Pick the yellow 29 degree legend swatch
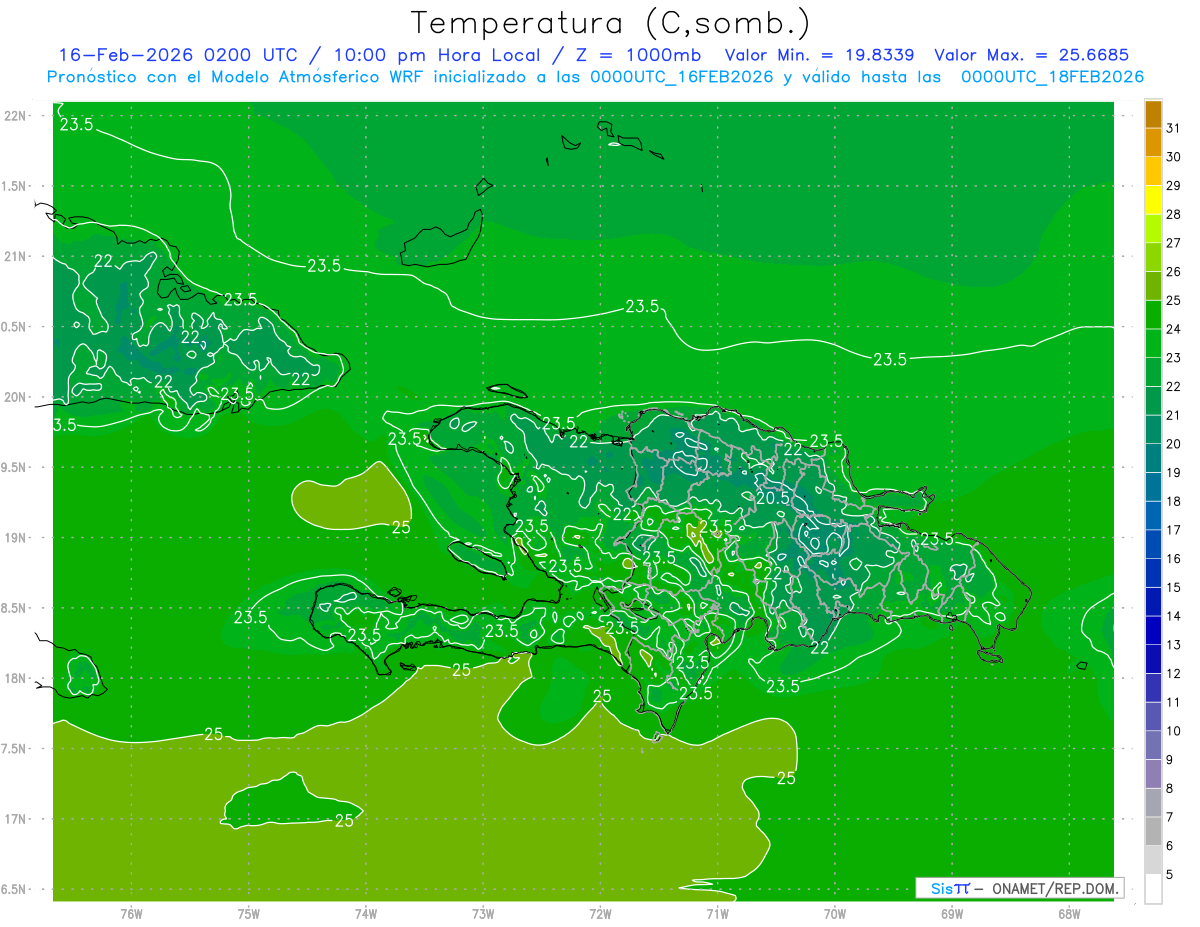1200x927 pixels. point(1153,185)
